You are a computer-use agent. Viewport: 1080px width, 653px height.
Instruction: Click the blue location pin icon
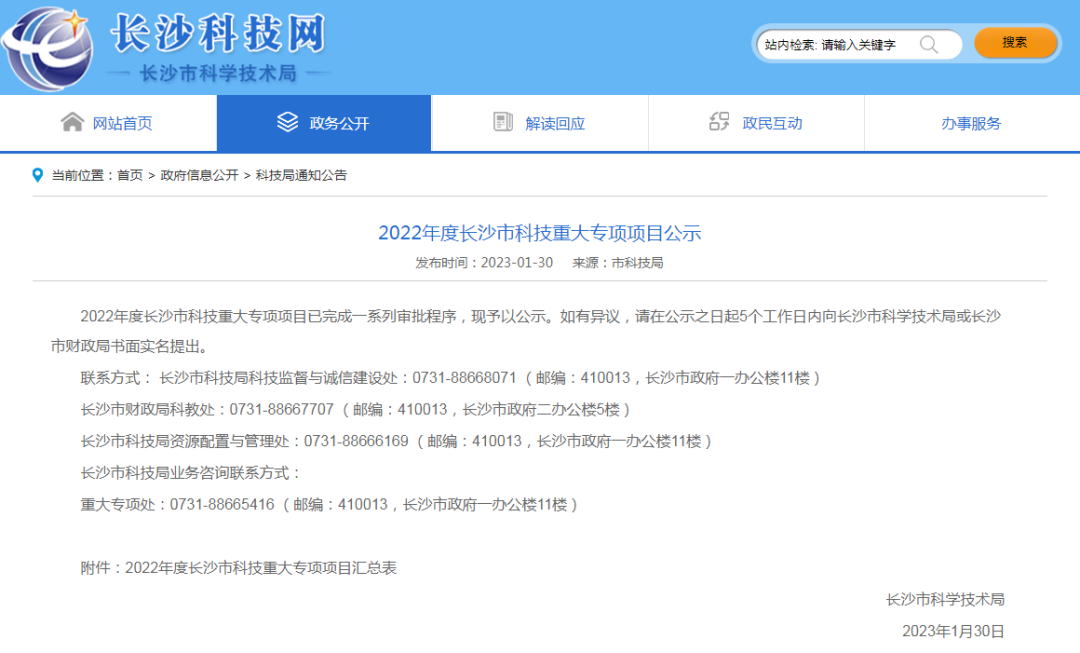pyautogui.click(x=35, y=175)
